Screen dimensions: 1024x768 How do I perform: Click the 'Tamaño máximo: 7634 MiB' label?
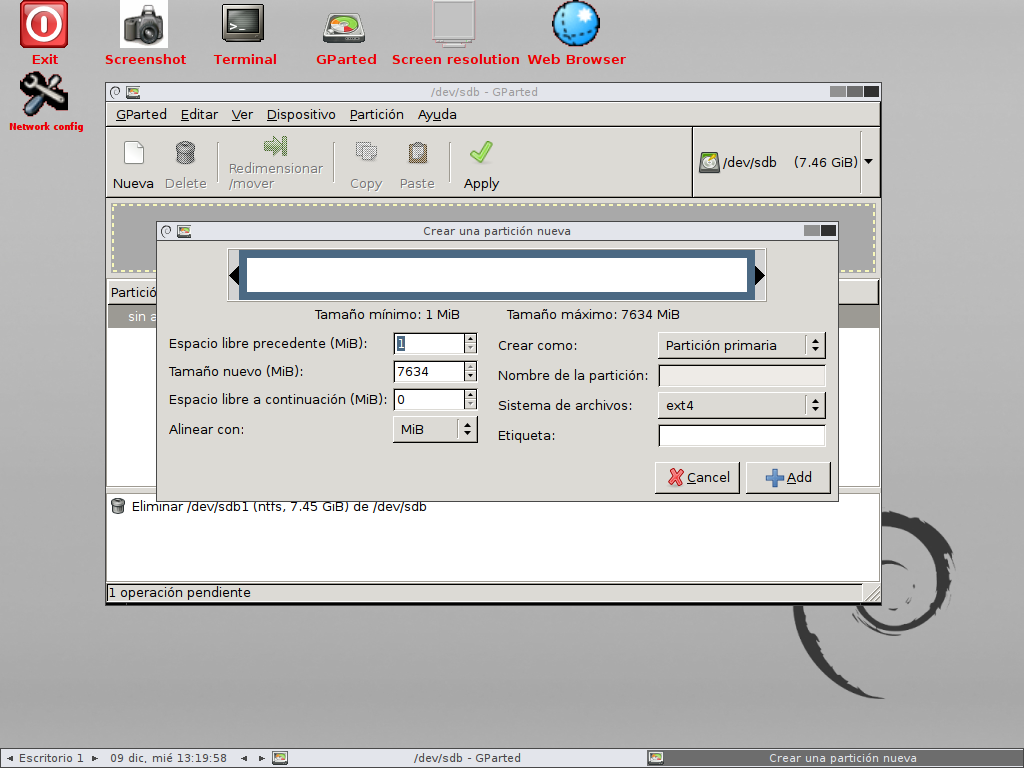coord(593,315)
